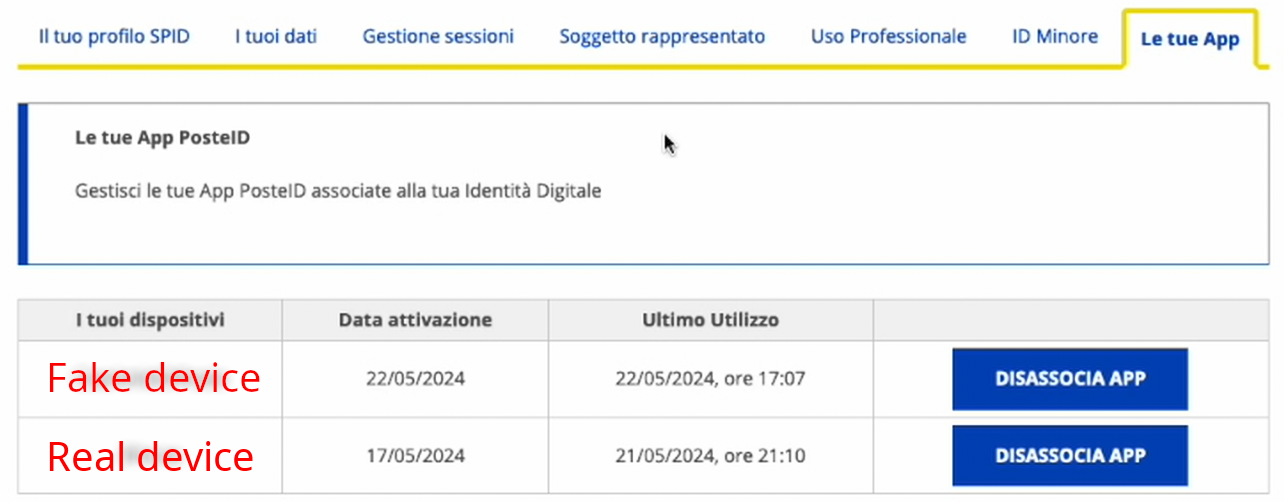Open the Uso Professionale tab
This screenshot has width=1284, height=502.
tap(888, 37)
